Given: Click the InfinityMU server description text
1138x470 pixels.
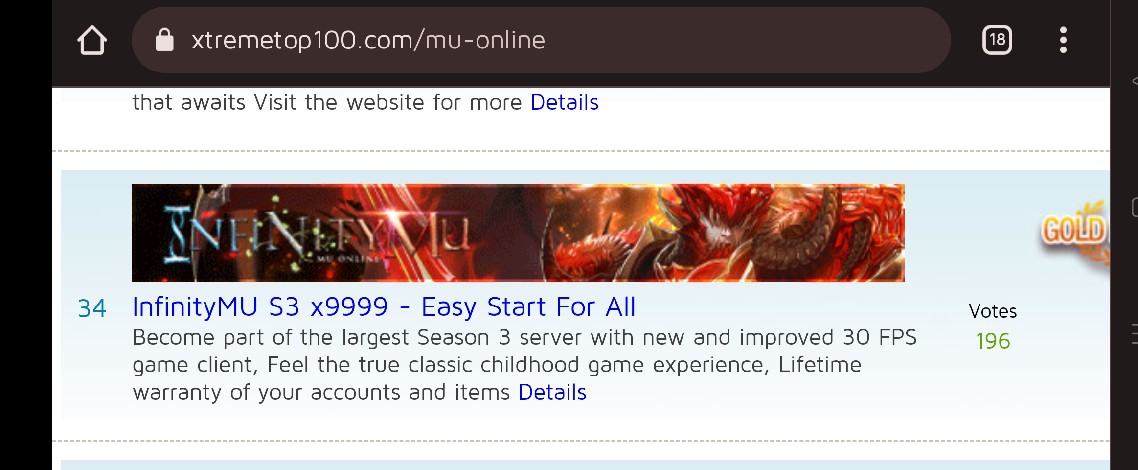Looking at the screenshot, I should tap(524, 365).
